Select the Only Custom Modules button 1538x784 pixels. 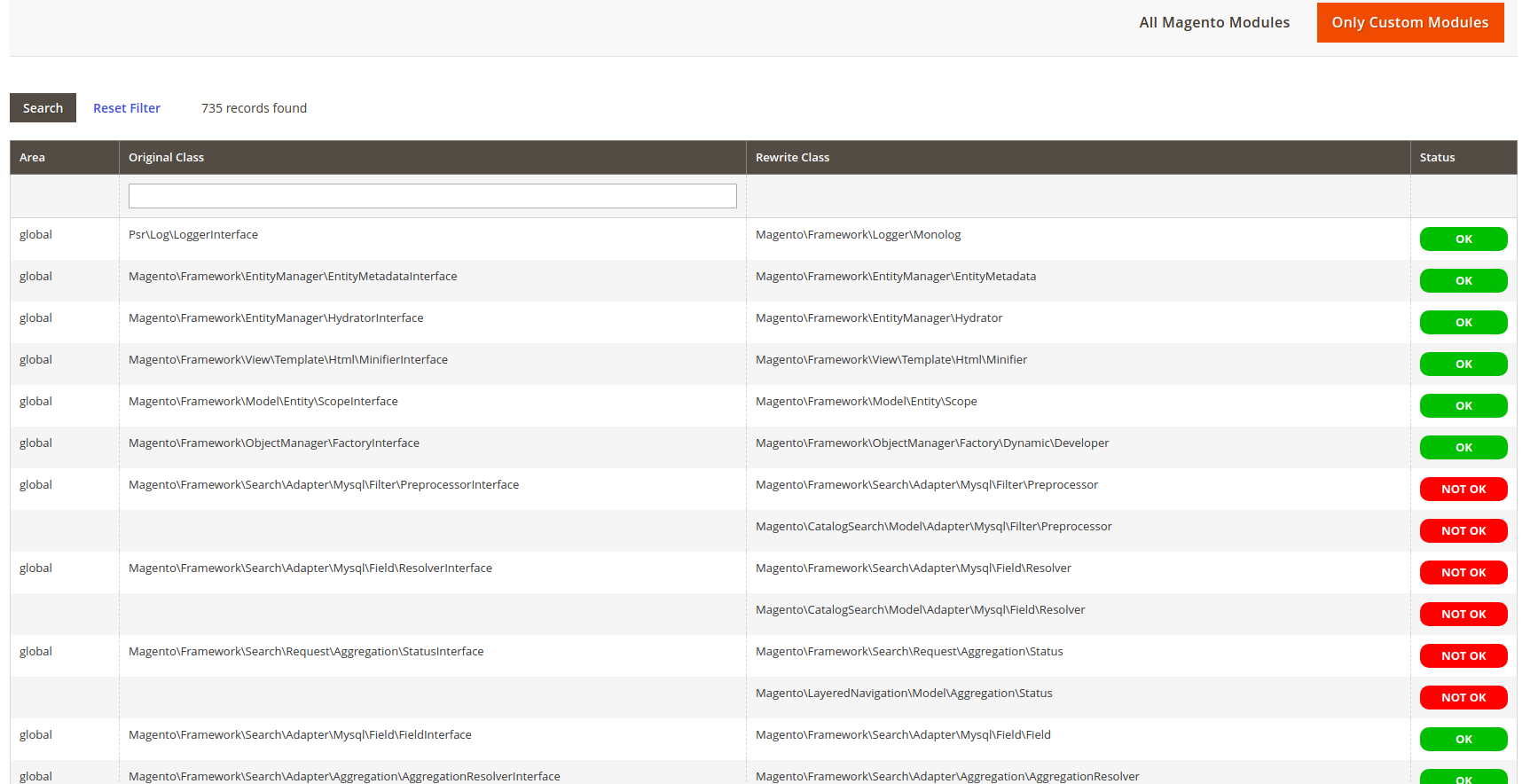(x=1410, y=22)
